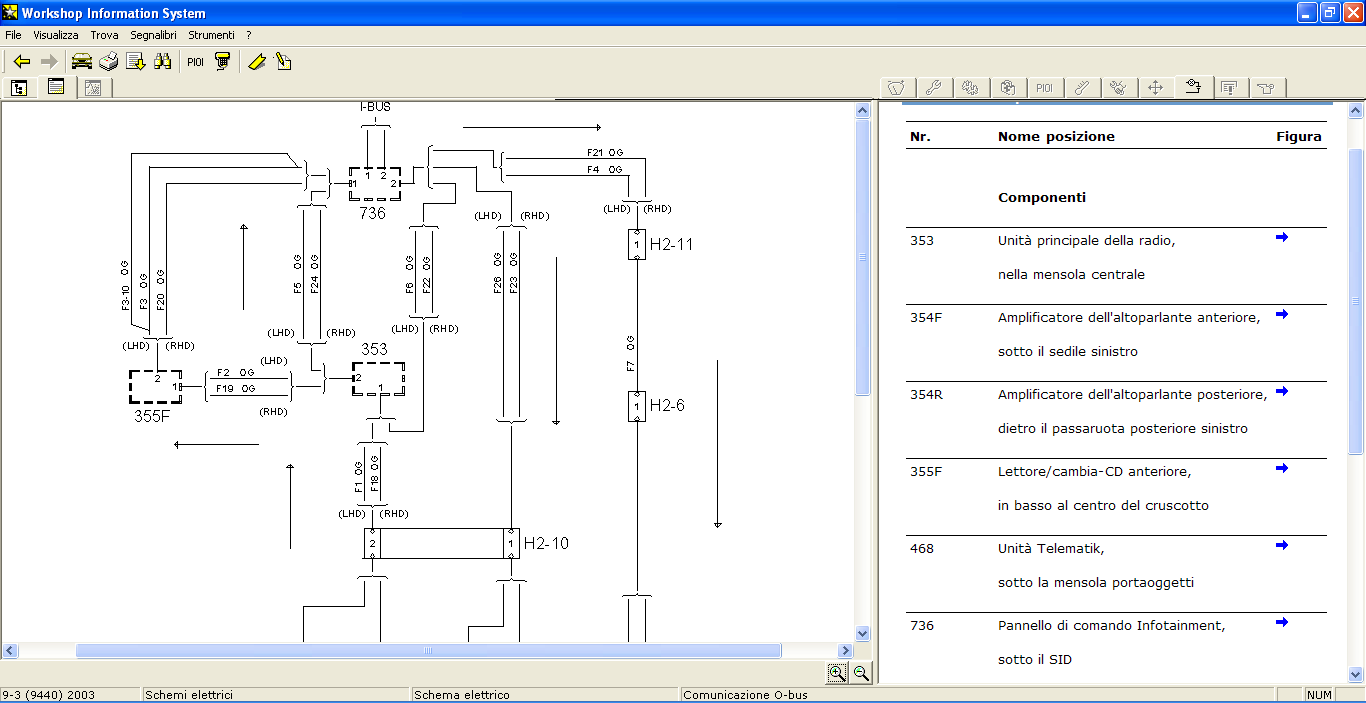
Task: Click the note with pencil icon
Action: point(284,62)
